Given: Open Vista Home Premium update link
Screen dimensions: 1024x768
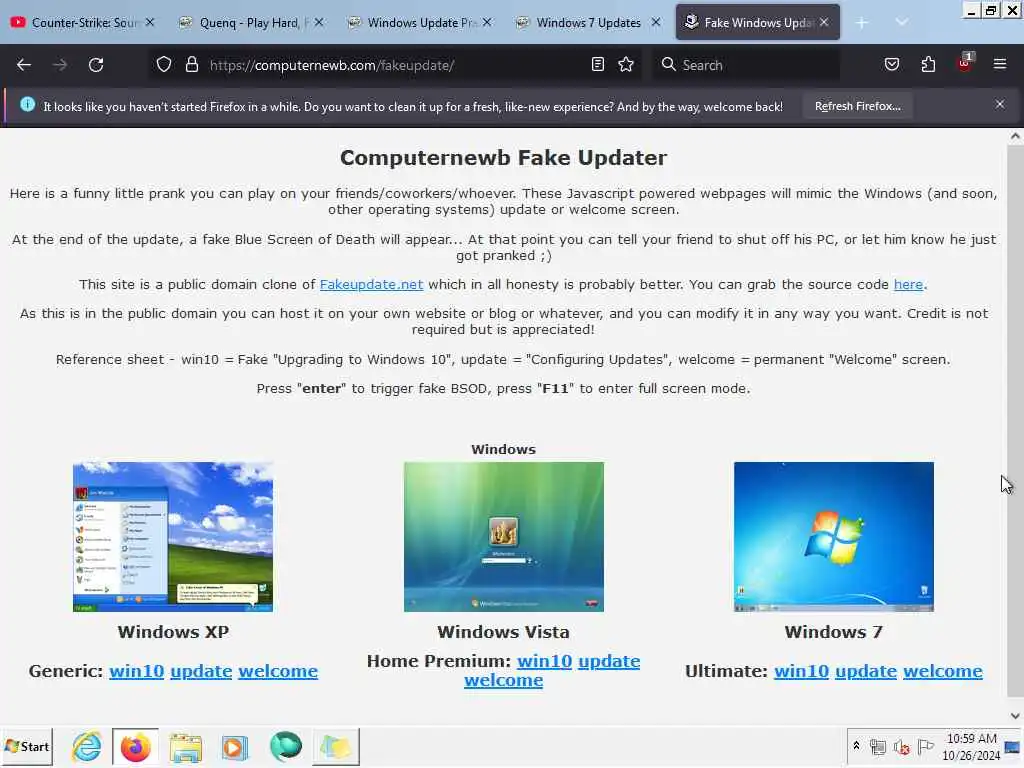Looking at the screenshot, I should (x=609, y=662).
